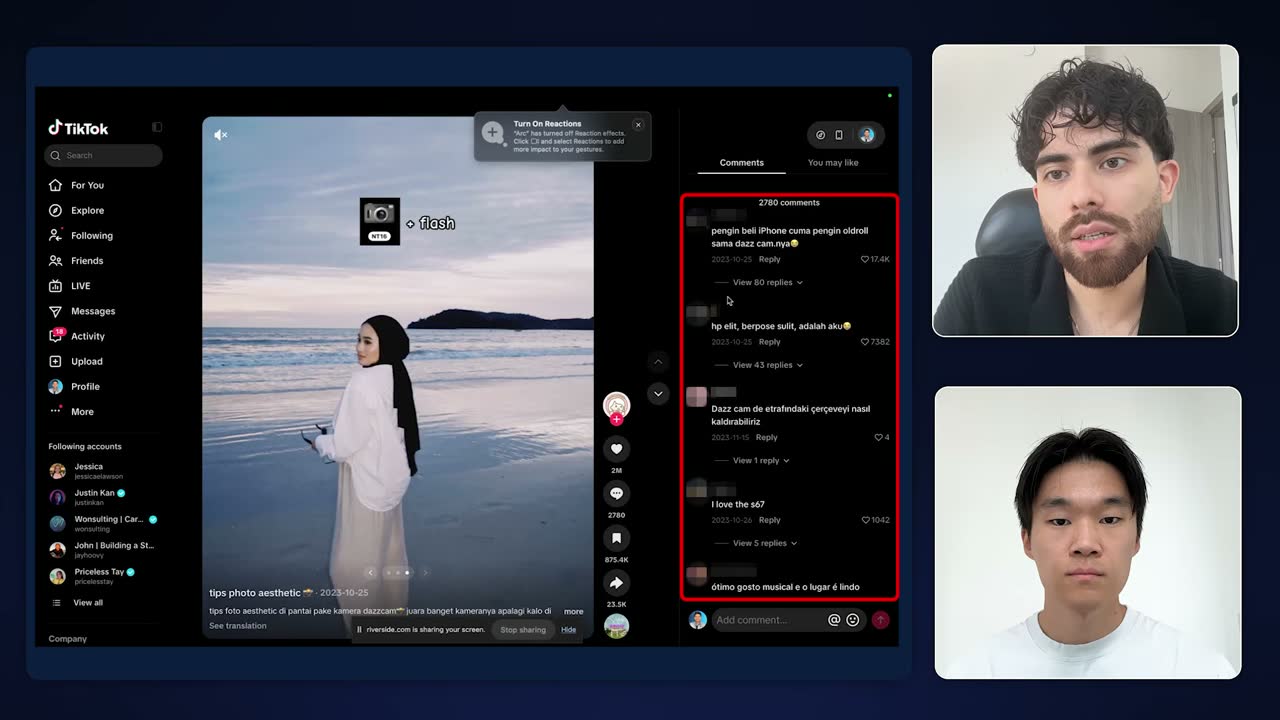Like the video with the heart icon
This screenshot has width=1280, height=720.
(617, 449)
